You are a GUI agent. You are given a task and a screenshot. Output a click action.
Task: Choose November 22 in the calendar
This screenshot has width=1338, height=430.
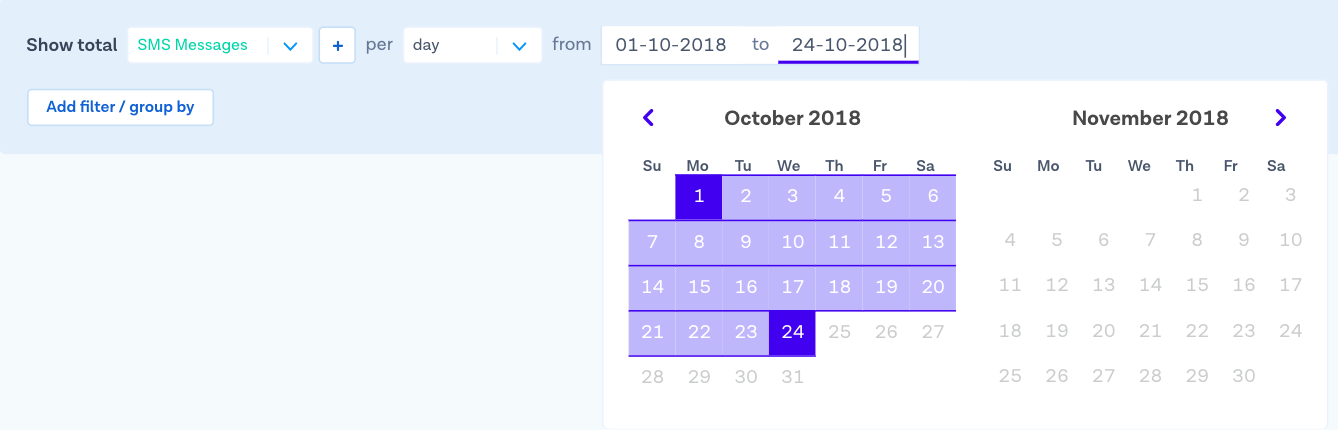(1197, 332)
